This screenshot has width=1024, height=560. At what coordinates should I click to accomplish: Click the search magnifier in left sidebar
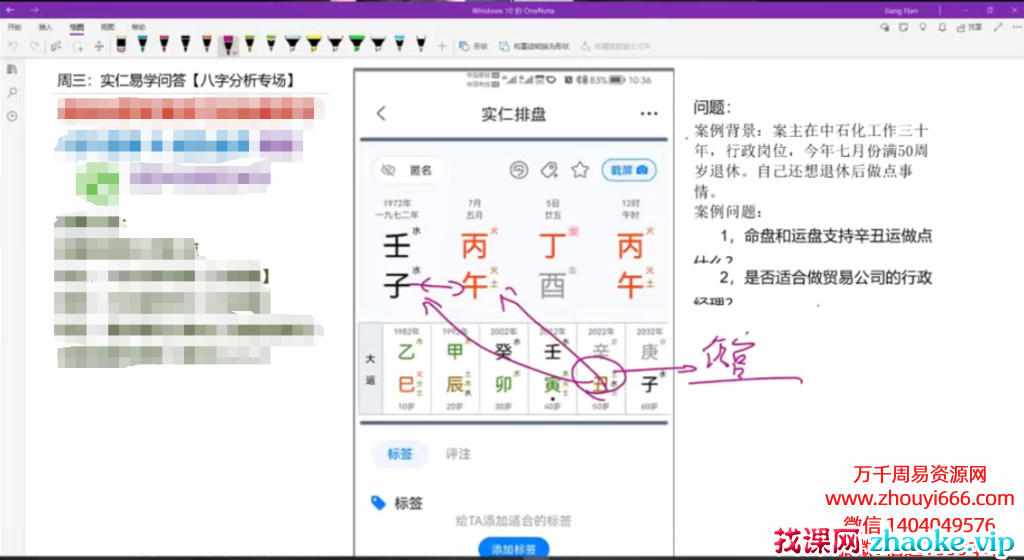(12, 93)
